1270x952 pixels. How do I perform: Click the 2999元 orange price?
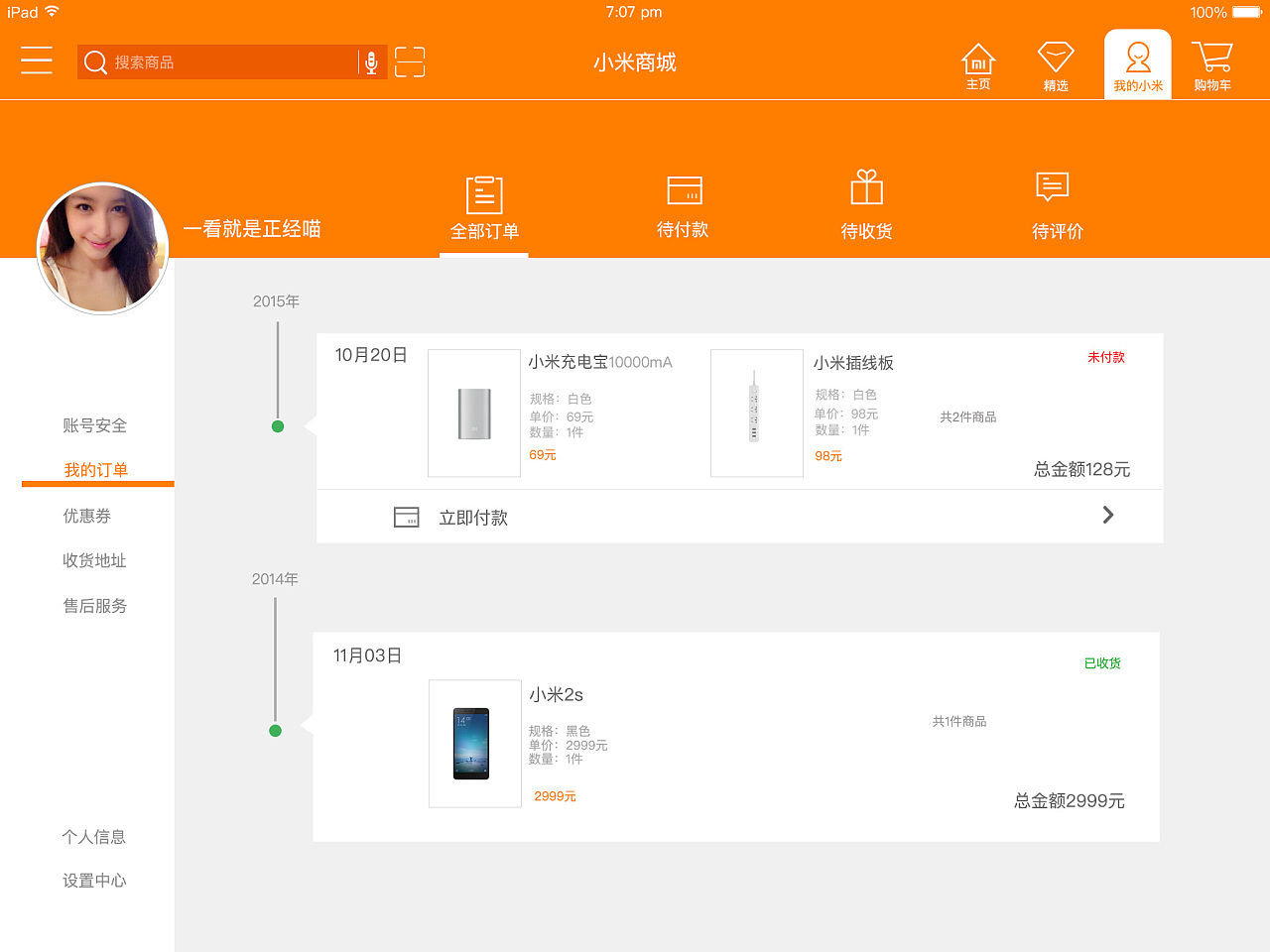[x=555, y=796]
